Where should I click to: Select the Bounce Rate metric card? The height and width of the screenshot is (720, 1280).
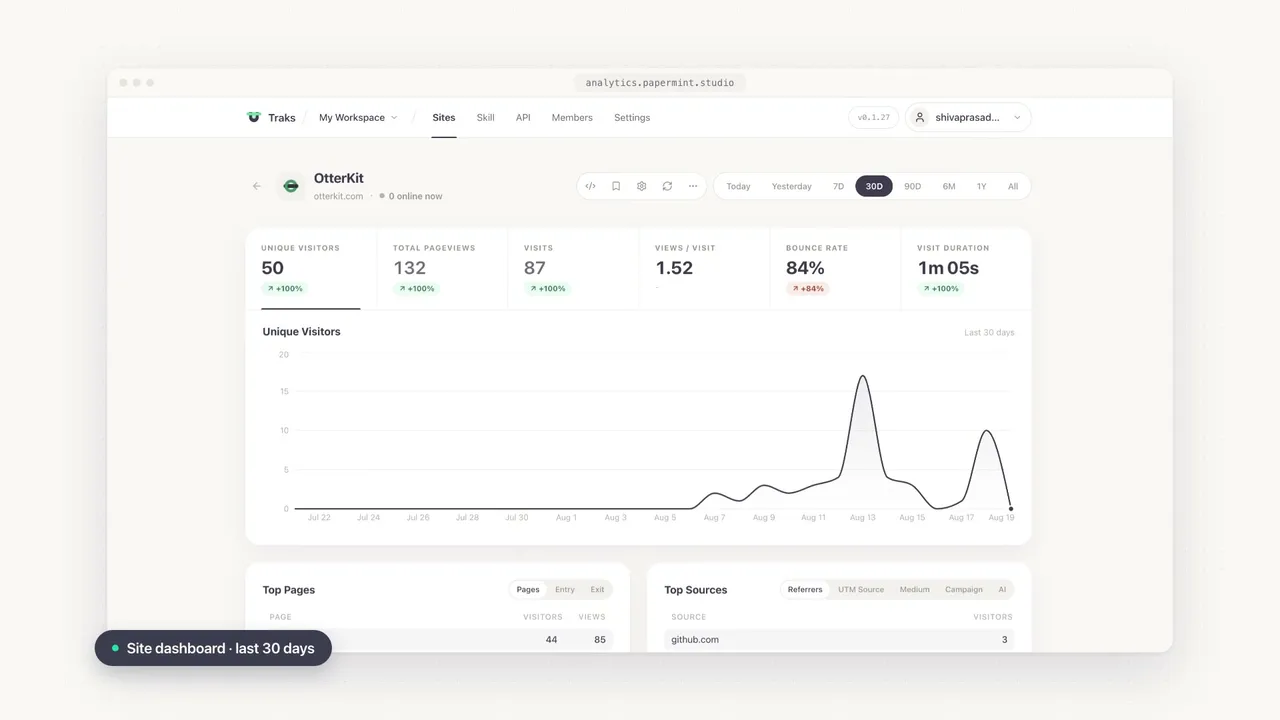point(835,269)
